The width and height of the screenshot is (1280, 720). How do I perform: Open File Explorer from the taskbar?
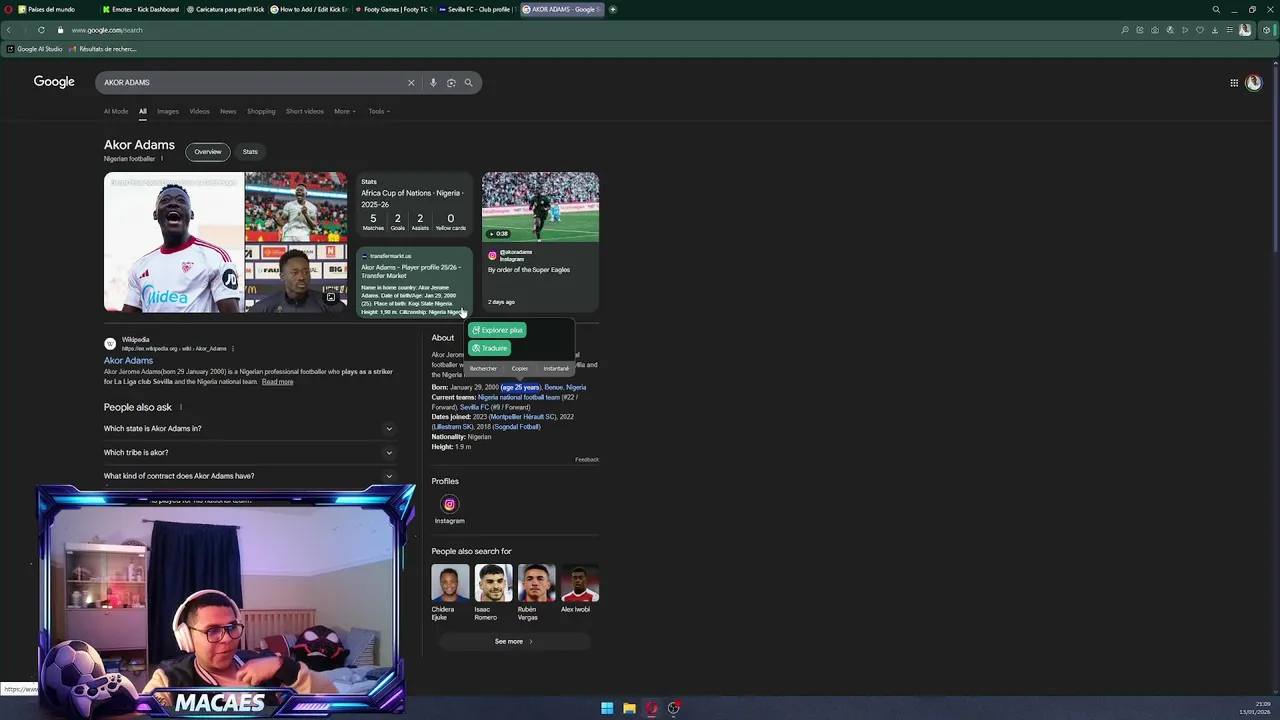click(629, 708)
